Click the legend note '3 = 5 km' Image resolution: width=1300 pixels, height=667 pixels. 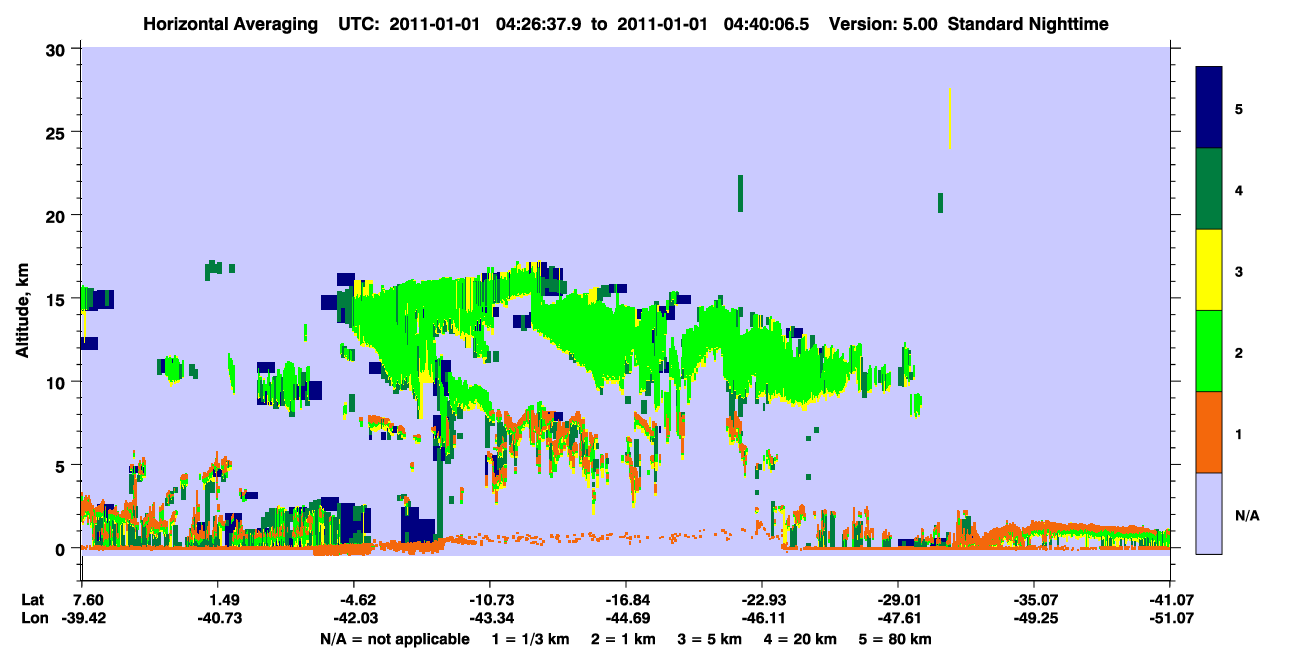[x=709, y=639]
